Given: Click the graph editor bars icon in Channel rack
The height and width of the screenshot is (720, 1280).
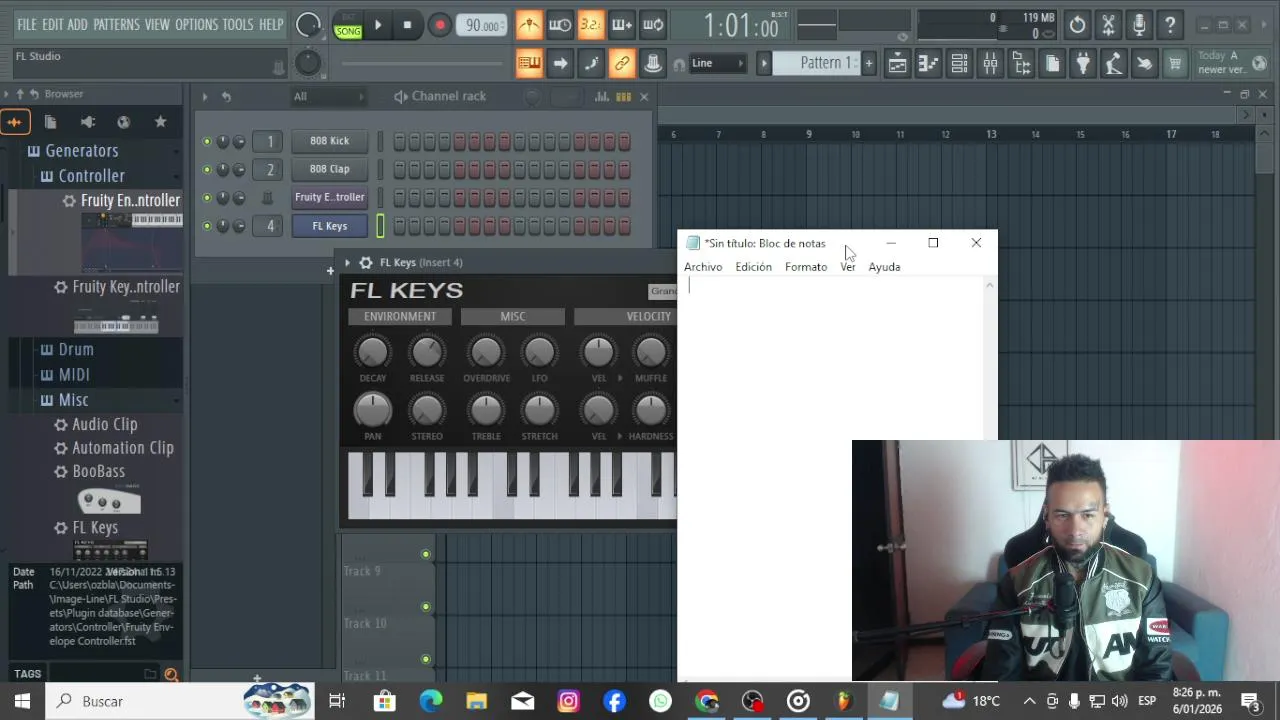Looking at the screenshot, I should (x=602, y=97).
